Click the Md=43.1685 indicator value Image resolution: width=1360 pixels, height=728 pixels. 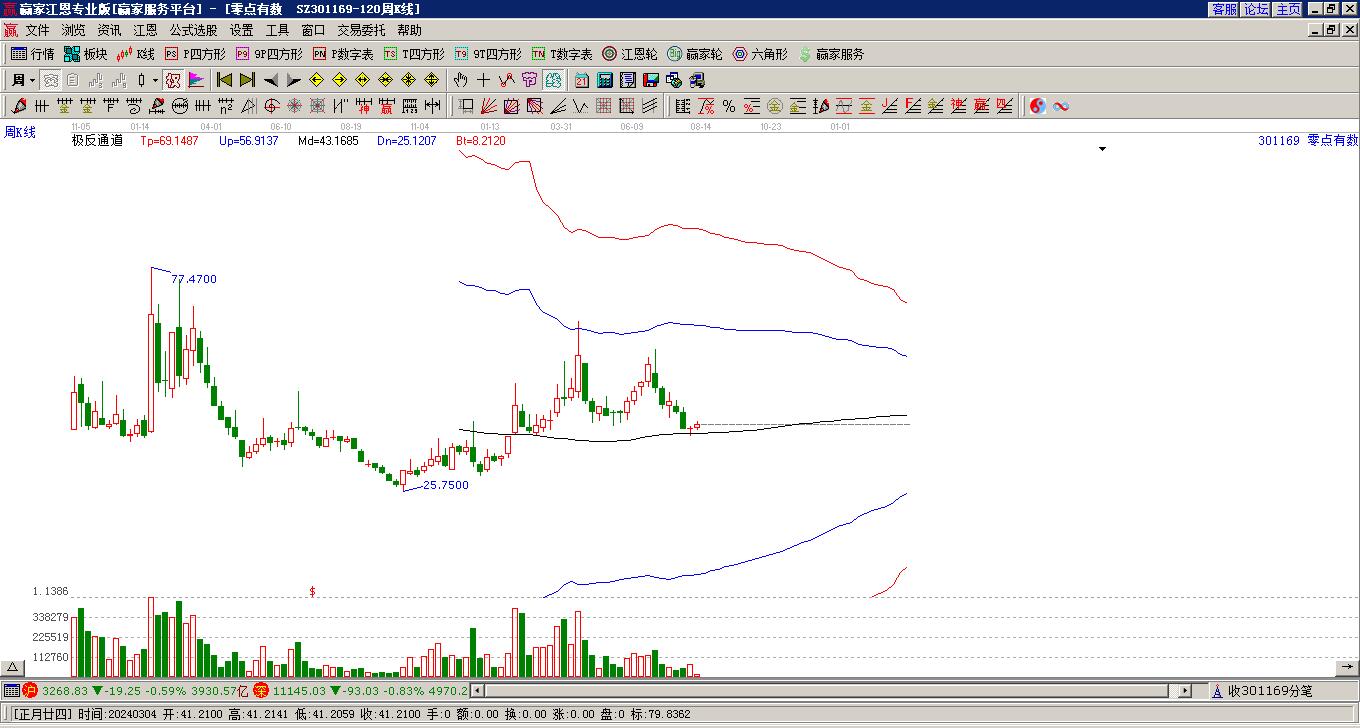coord(328,141)
